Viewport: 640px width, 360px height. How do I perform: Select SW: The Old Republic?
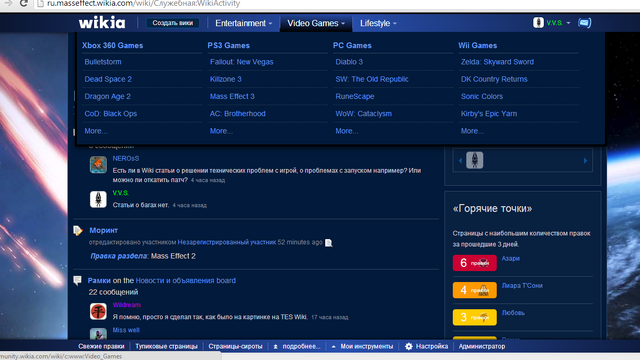pyautogui.click(x=372, y=79)
